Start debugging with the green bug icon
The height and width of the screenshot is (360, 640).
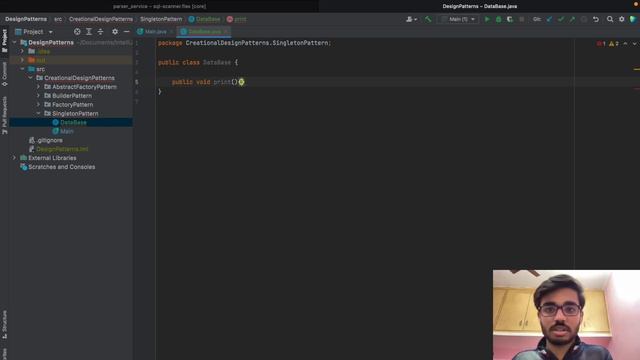(498, 19)
